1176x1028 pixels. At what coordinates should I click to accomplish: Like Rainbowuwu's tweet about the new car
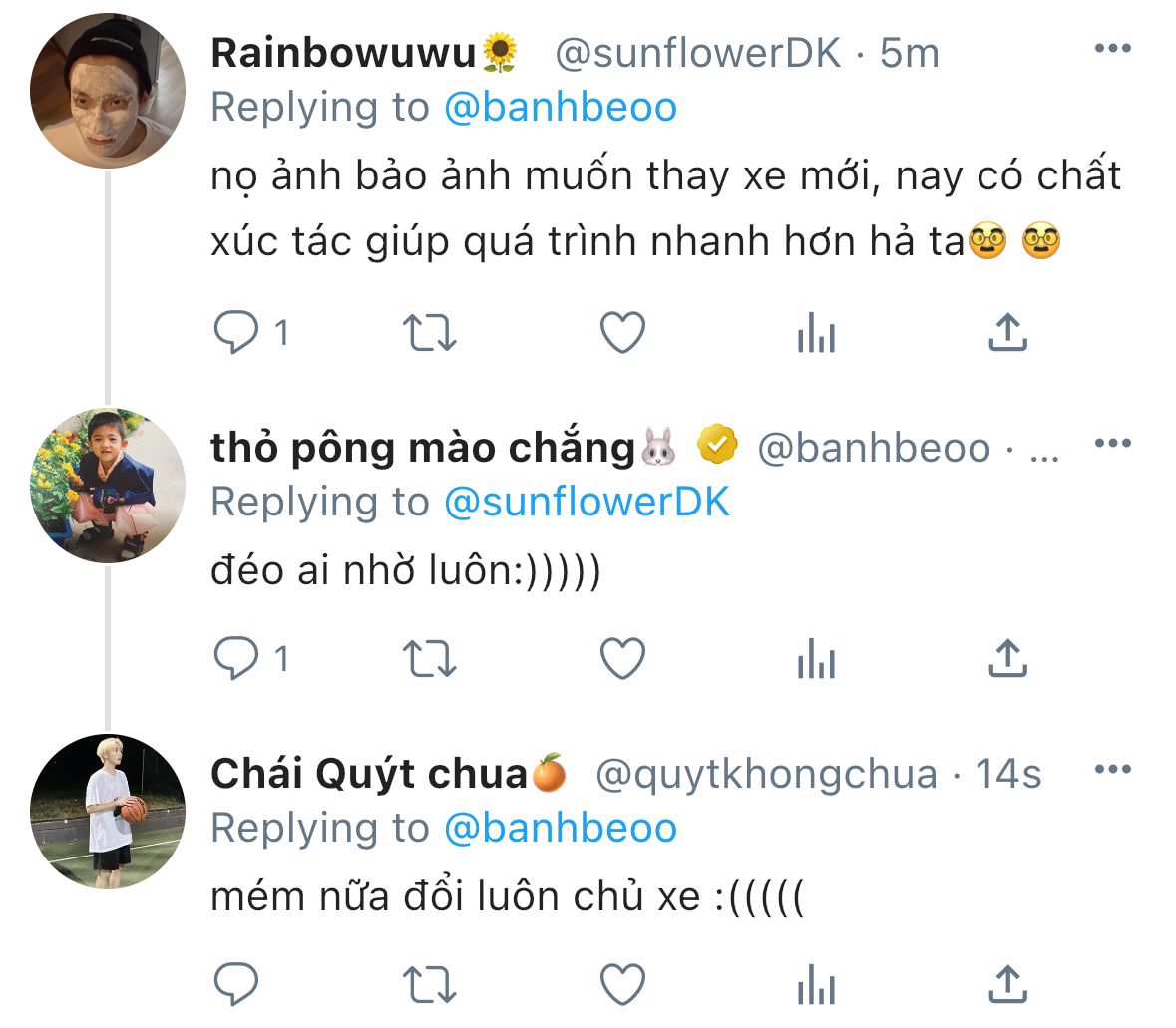tap(623, 333)
